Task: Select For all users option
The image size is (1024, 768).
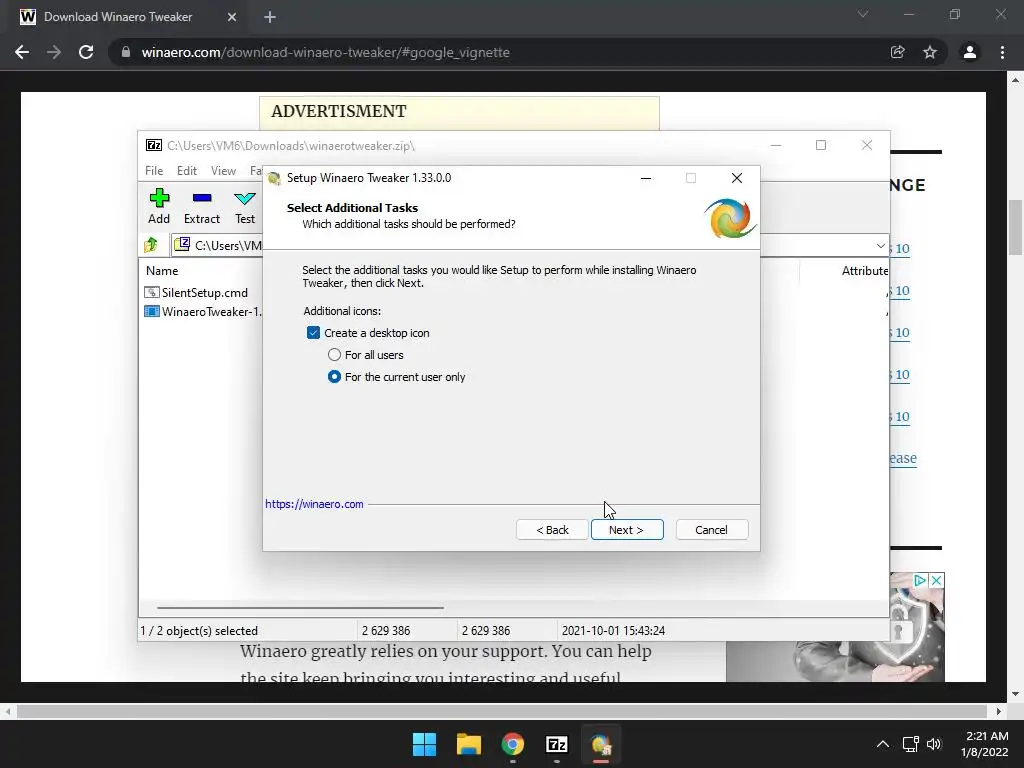Action: pyautogui.click(x=334, y=355)
